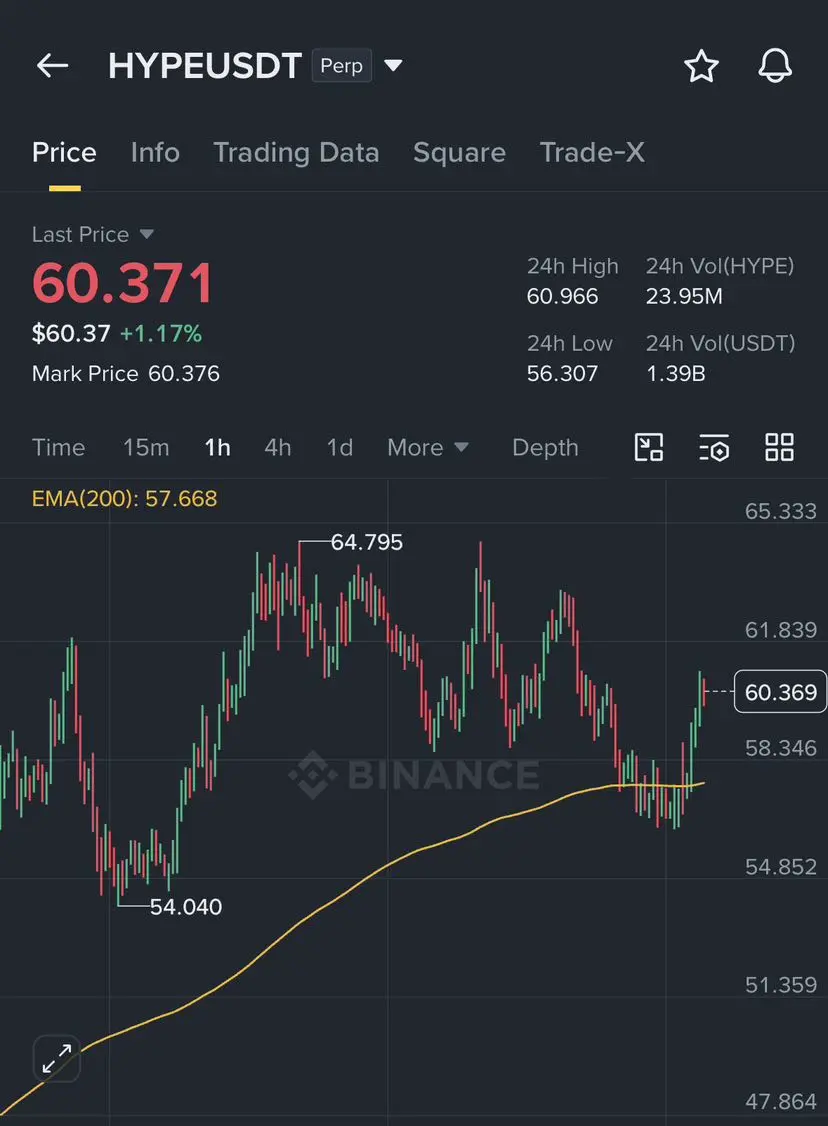Tap the current price tag 60.369
The image size is (828, 1126).
(x=781, y=692)
